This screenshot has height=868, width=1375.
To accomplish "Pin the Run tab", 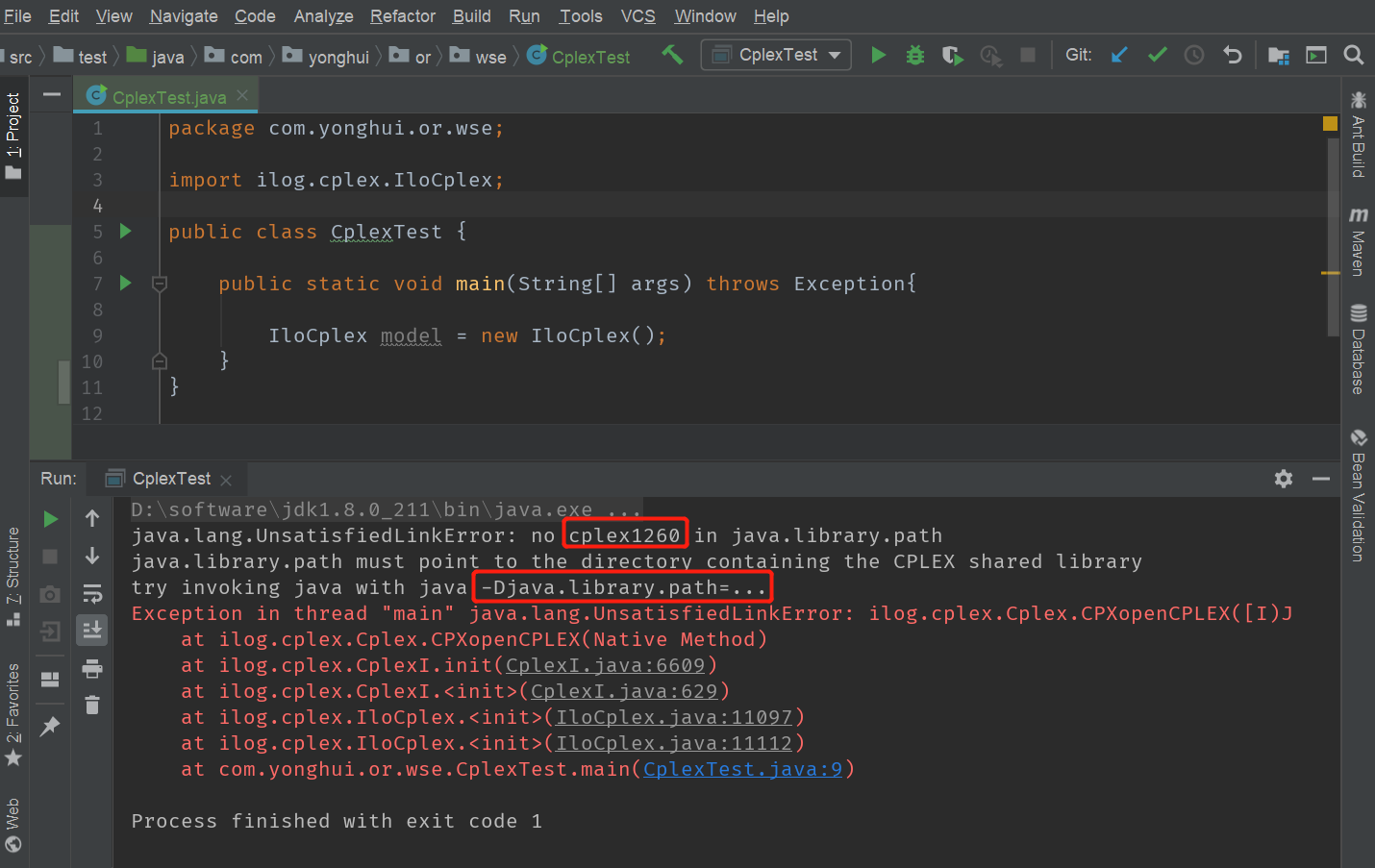I will 50,727.
